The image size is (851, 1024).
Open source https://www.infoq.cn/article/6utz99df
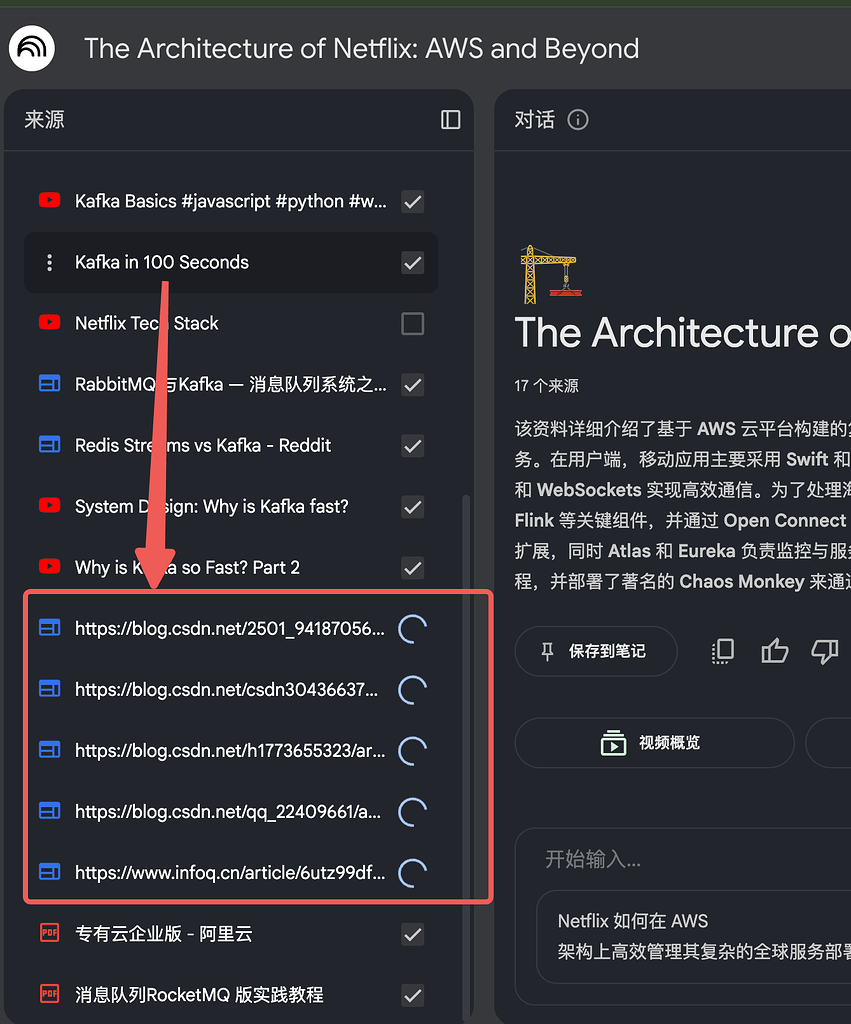(x=230, y=872)
